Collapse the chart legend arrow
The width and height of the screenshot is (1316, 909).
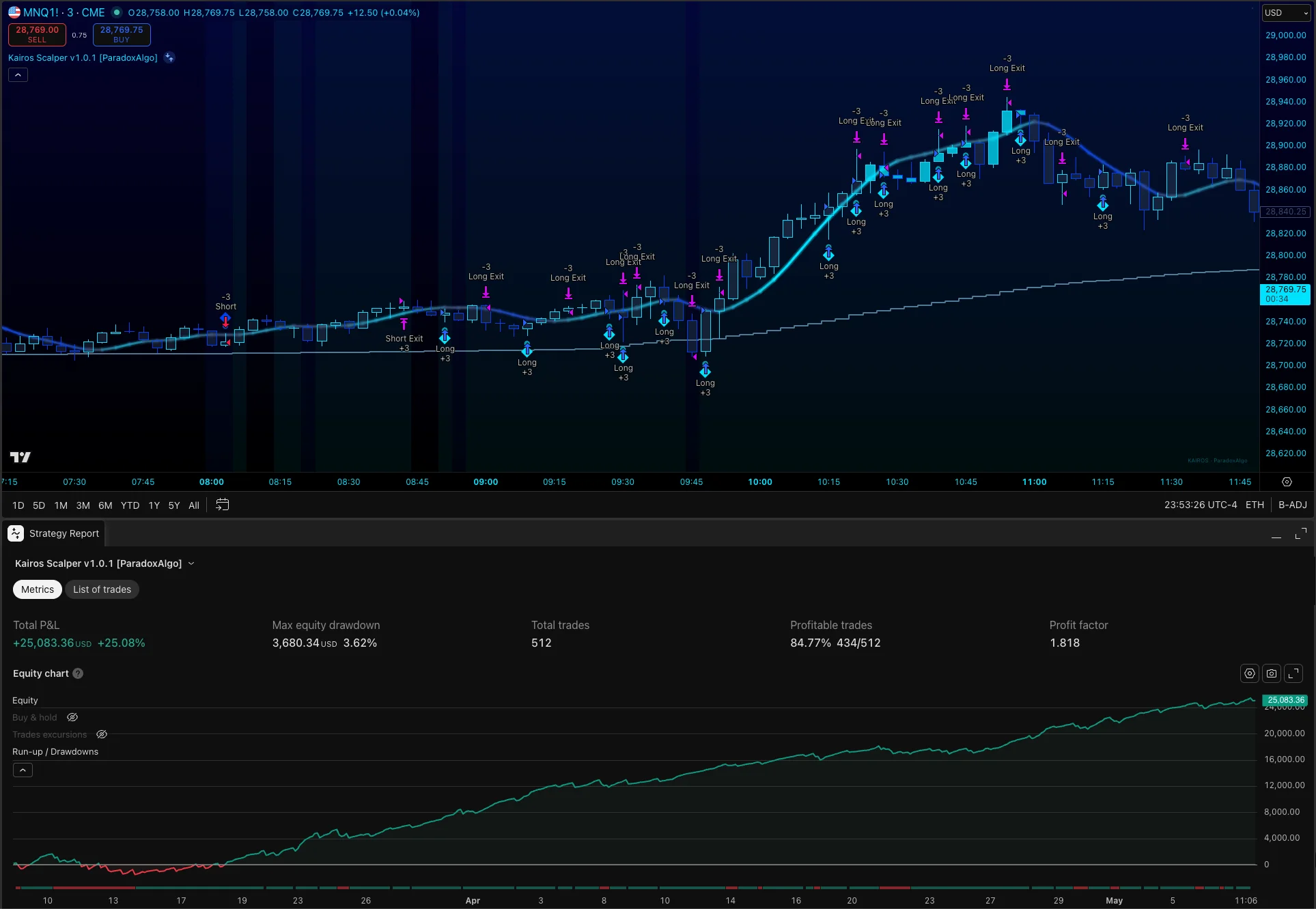(18, 75)
